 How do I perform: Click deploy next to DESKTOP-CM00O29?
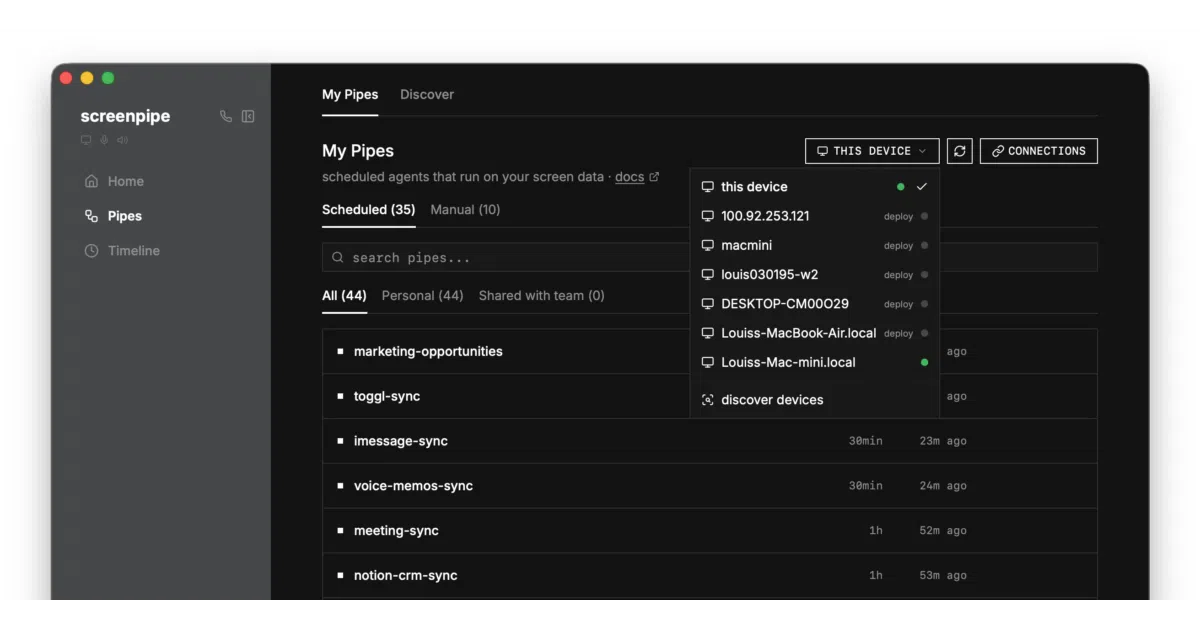(x=898, y=304)
